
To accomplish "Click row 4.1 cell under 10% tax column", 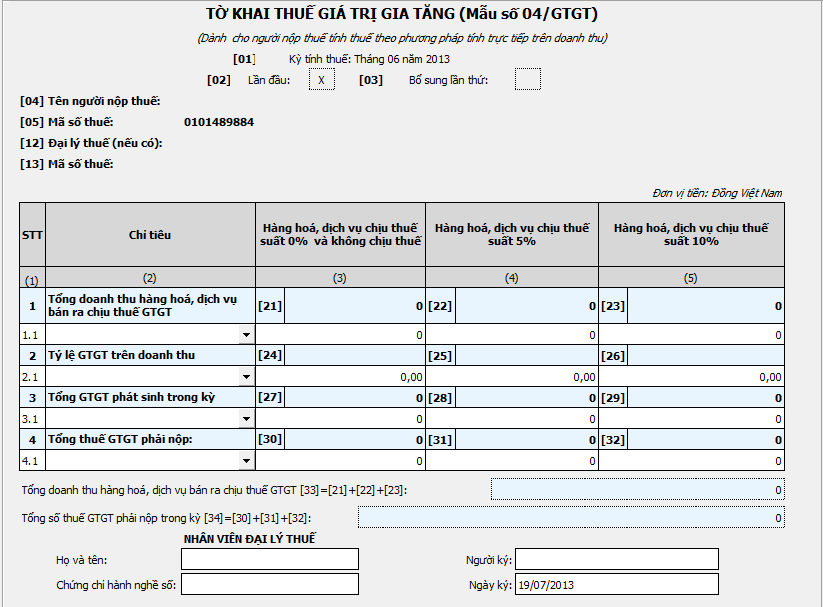I will [691, 460].
